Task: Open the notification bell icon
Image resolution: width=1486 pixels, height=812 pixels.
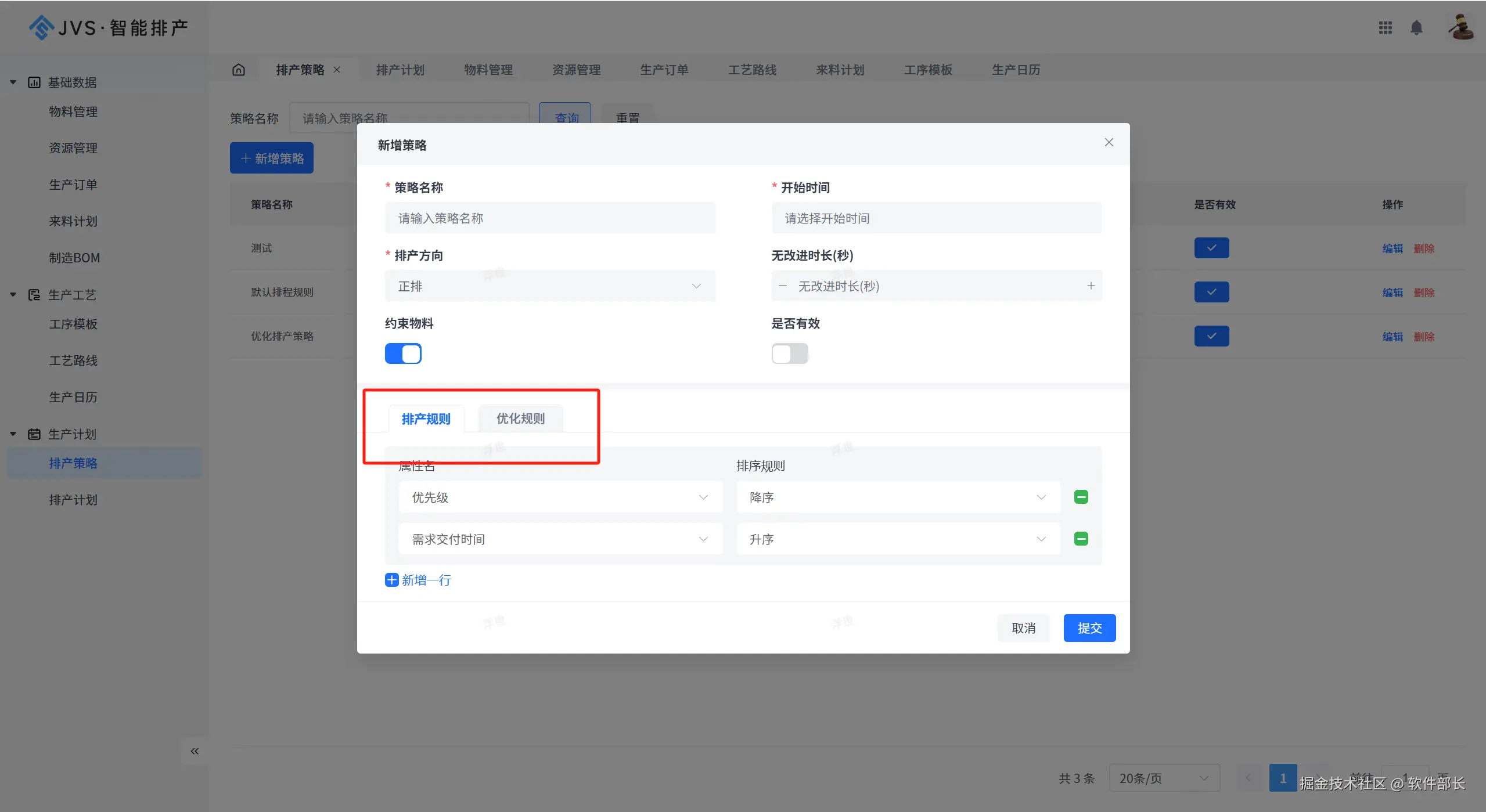Action: coord(1416,28)
